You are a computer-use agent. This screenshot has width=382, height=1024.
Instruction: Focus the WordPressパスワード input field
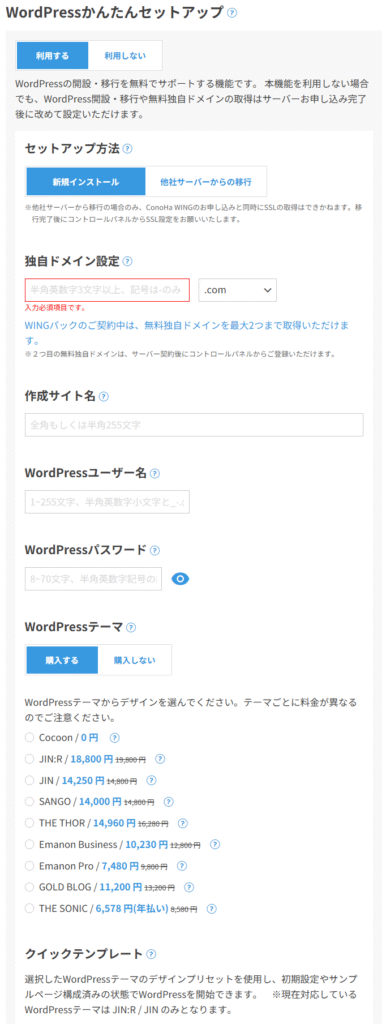(93, 579)
